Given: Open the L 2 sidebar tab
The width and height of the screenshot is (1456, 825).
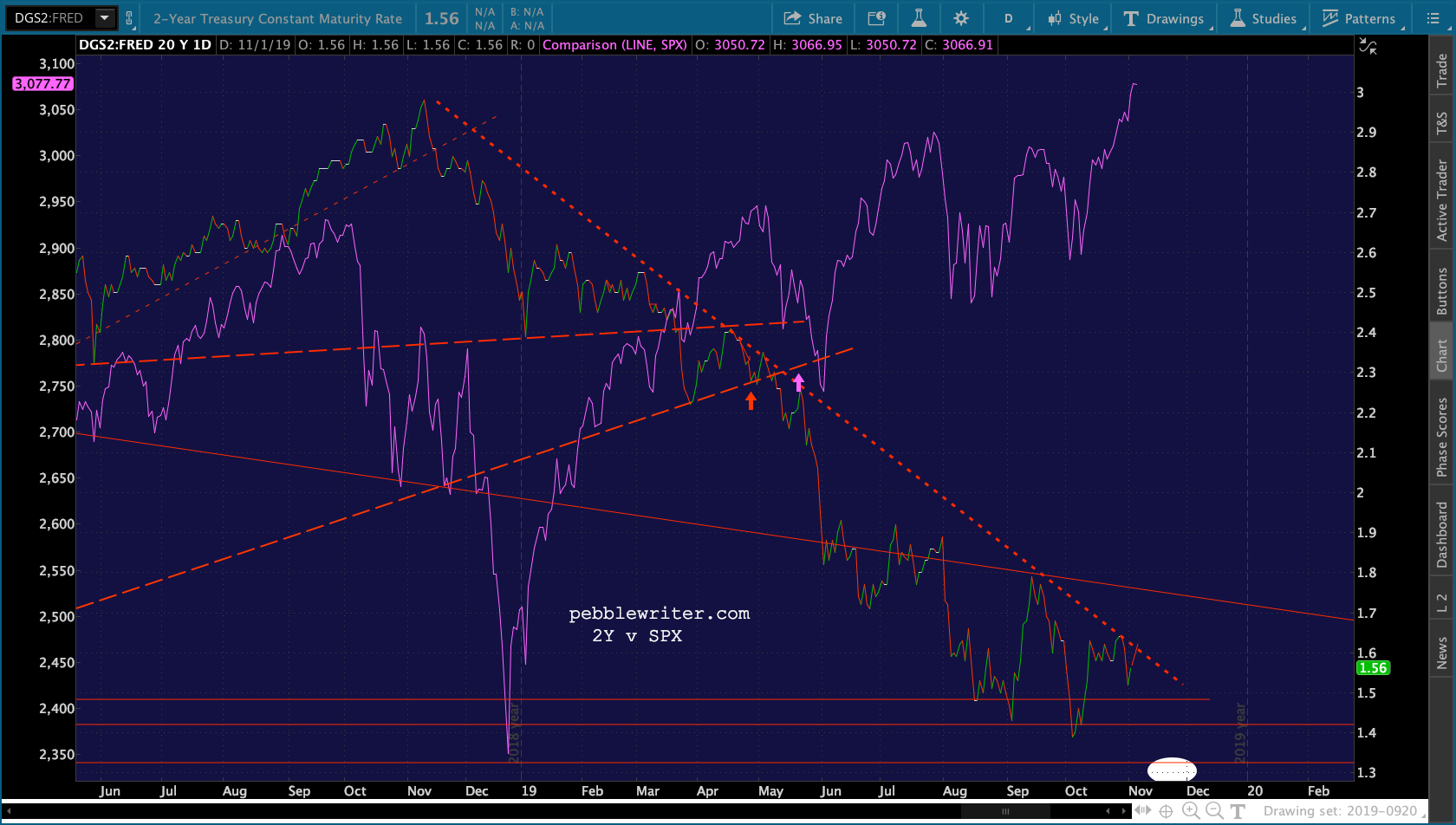Looking at the screenshot, I should 1442,603.
